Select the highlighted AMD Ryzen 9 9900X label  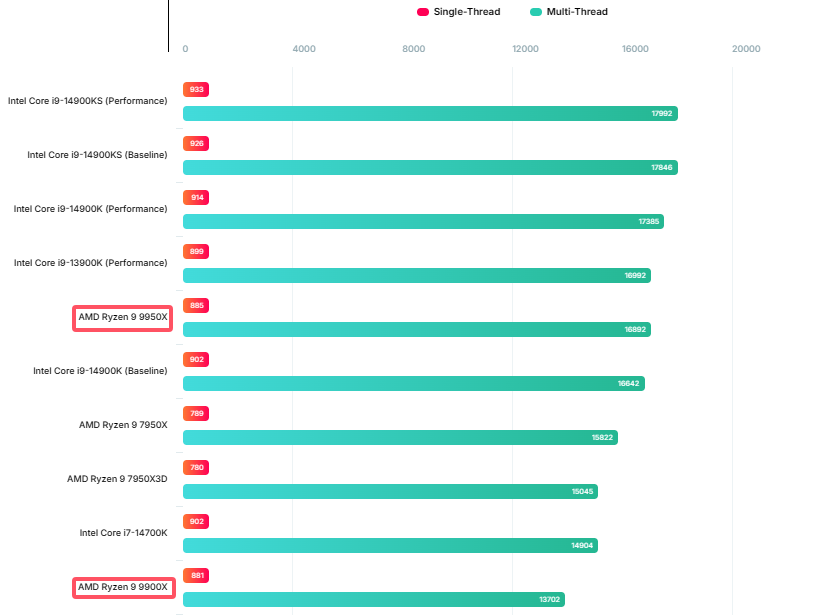click(x=123, y=587)
